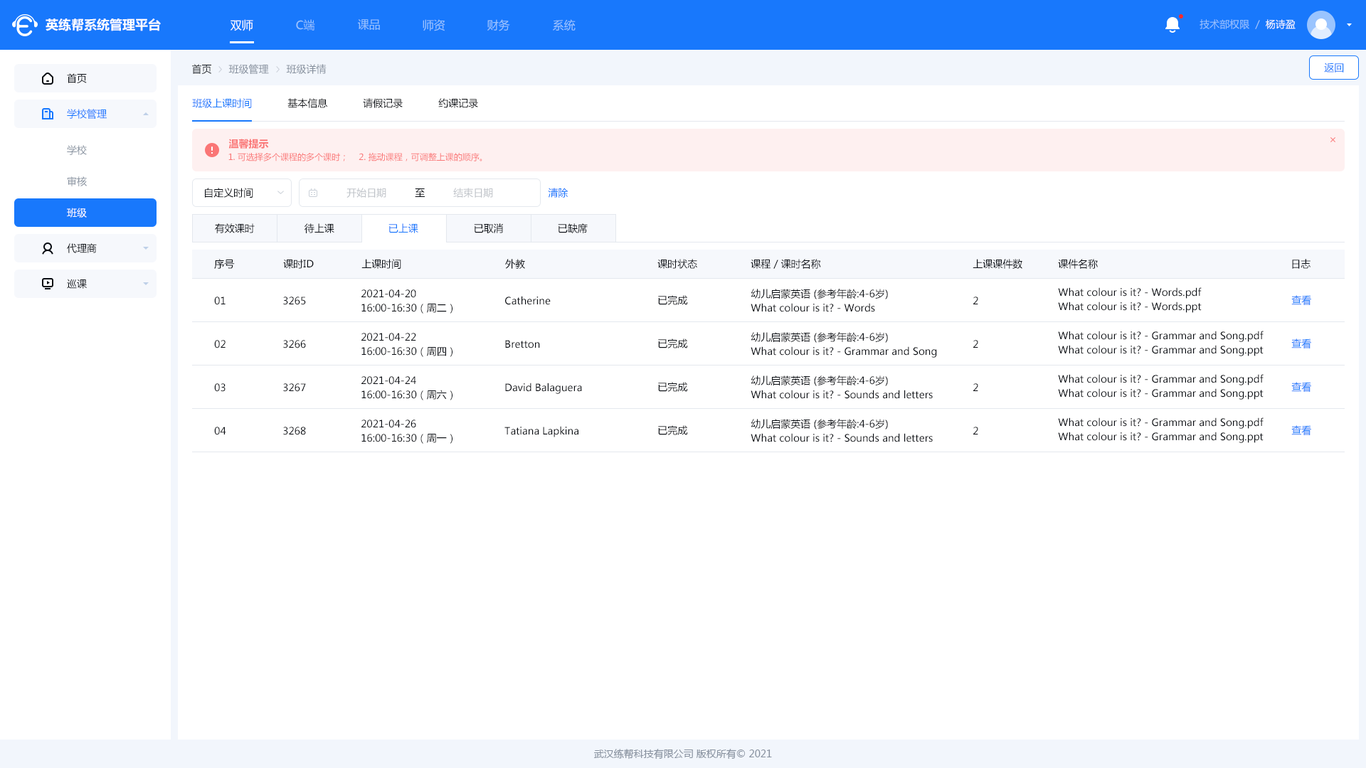The width and height of the screenshot is (1366, 768).
Task: Click 查看 for lesson 3267
Action: coord(1301,387)
